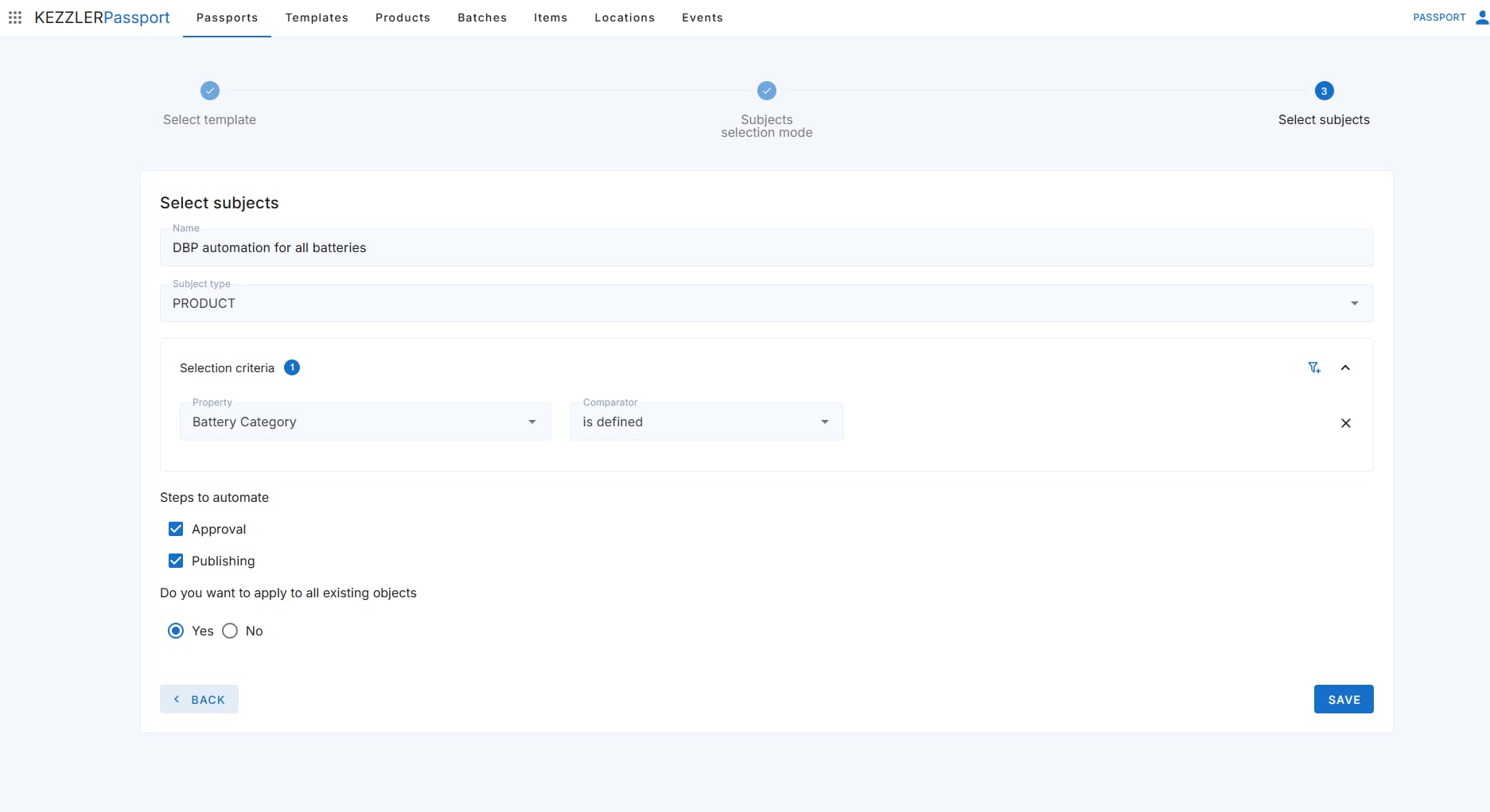
Task: Open the Batches tab
Action: [x=482, y=17]
